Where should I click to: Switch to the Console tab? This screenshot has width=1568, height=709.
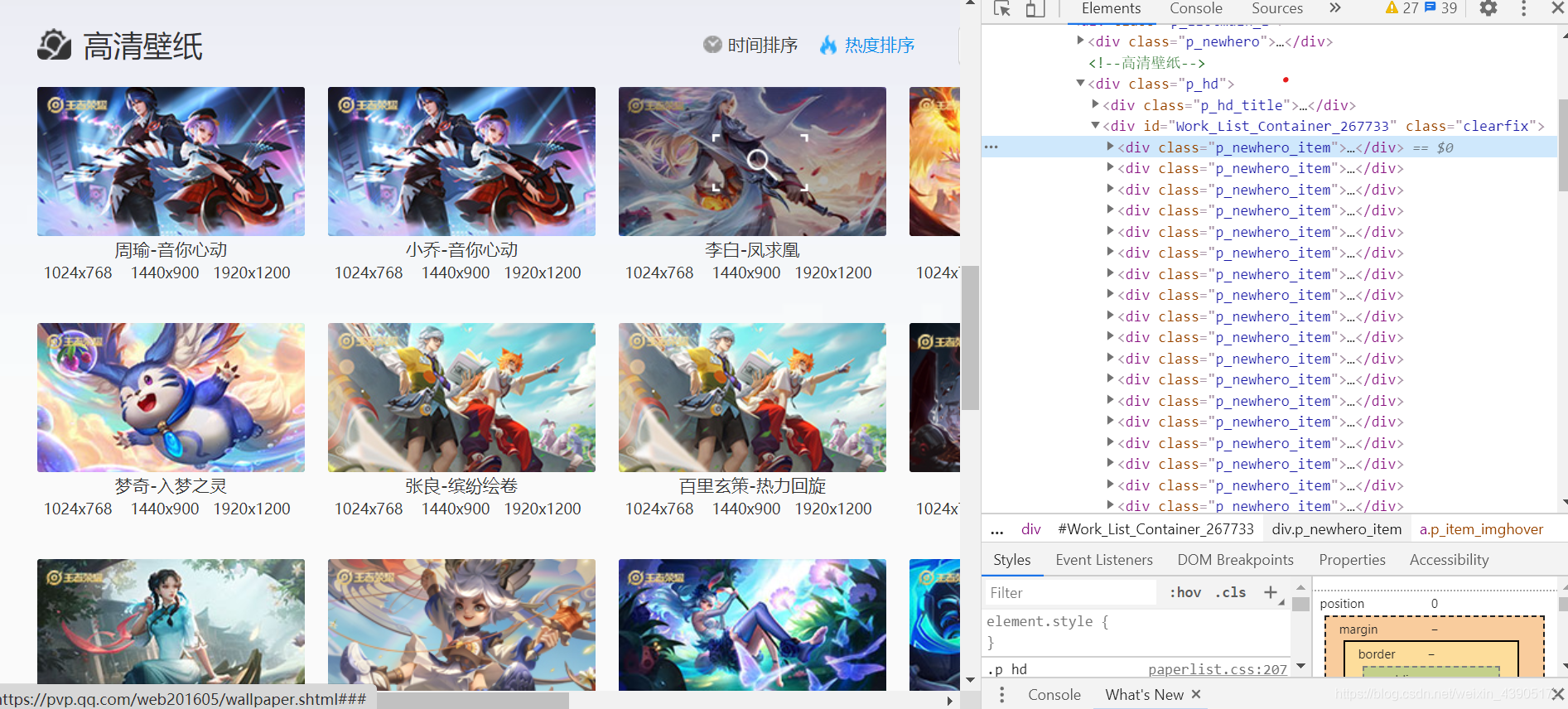point(1195,8)
